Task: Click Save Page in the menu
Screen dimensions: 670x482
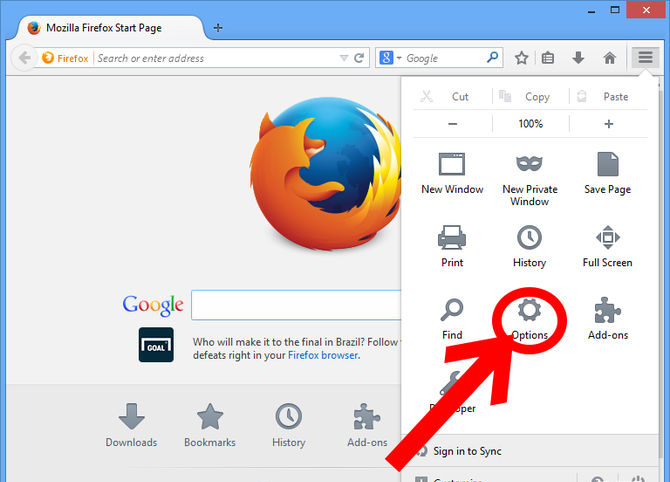Action: [607, 173]
